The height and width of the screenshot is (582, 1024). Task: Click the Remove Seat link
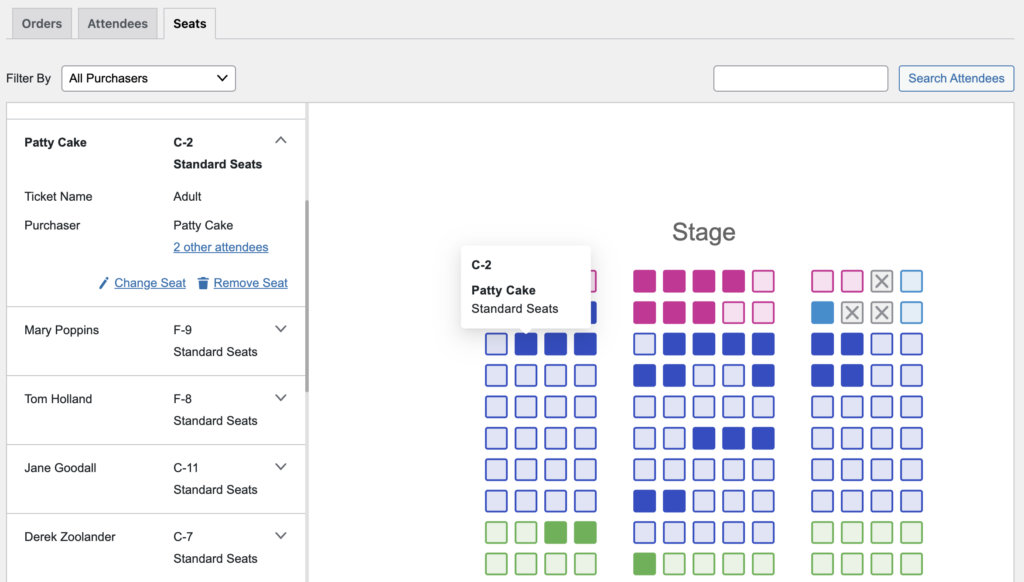click(x=250, y=283)
